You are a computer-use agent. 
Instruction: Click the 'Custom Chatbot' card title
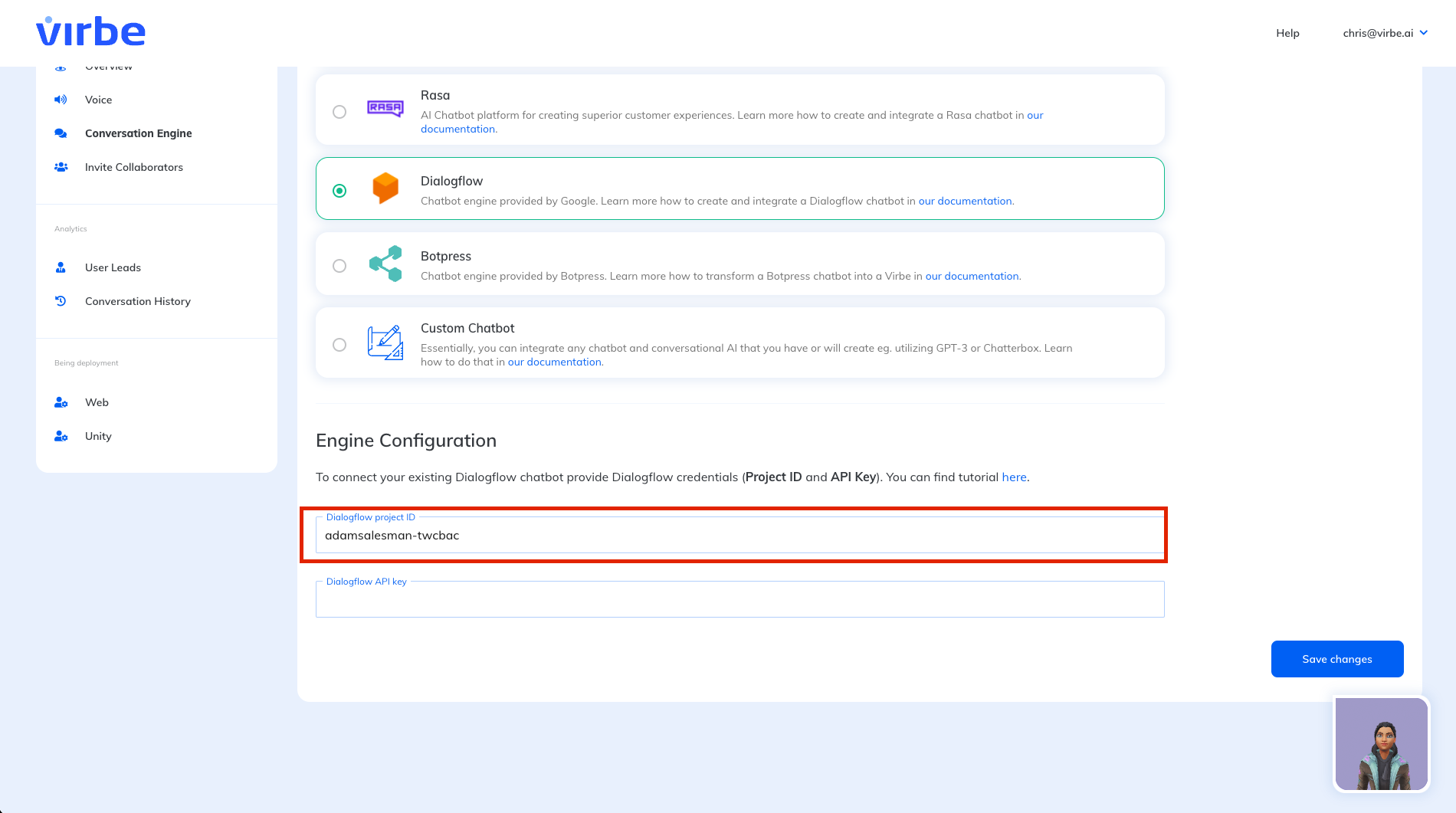tap(467, 328)
